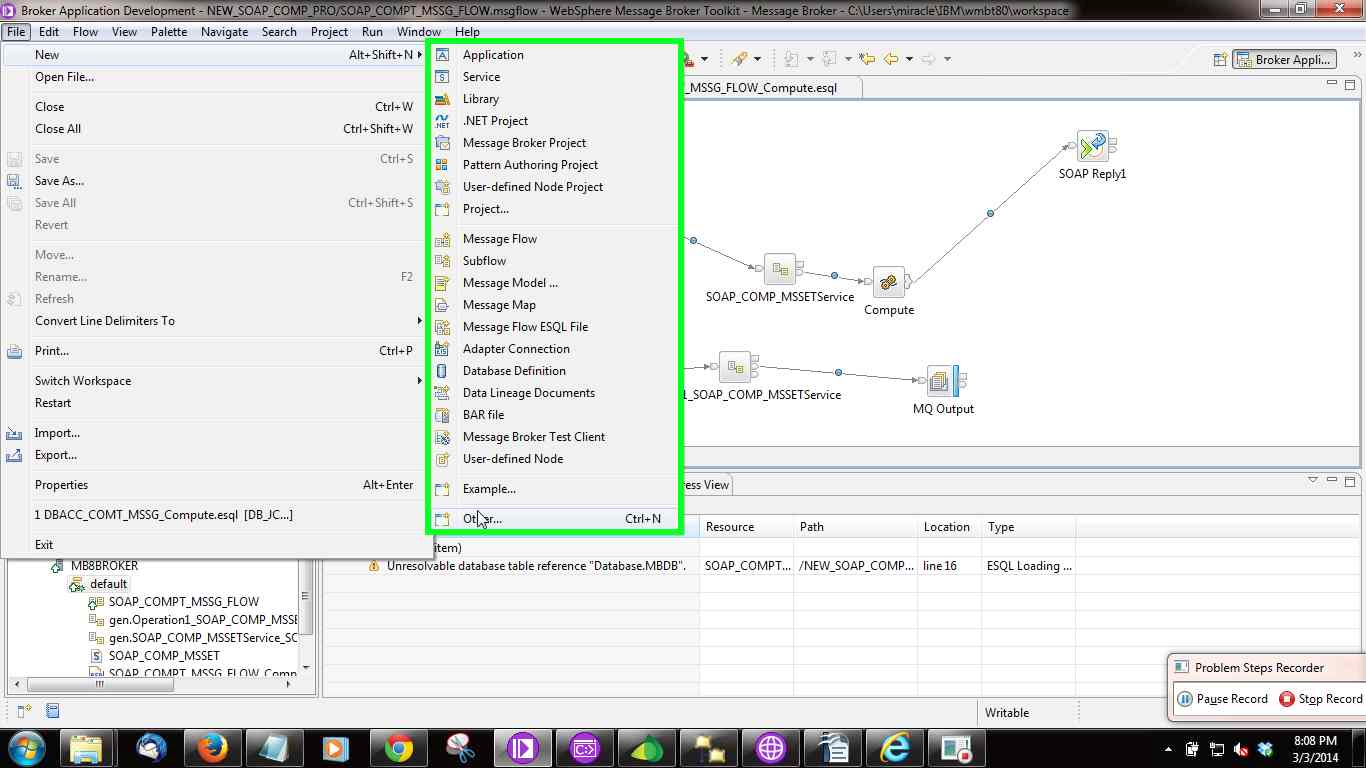
Task: Choose Other... in New submenu
Action: [555, 519]
